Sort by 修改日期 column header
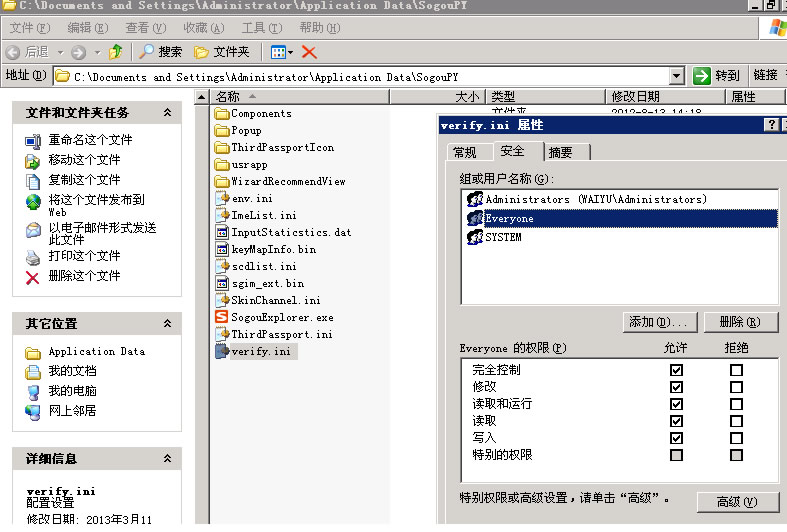This screenshot has height=532, width=787. (666, 96)
